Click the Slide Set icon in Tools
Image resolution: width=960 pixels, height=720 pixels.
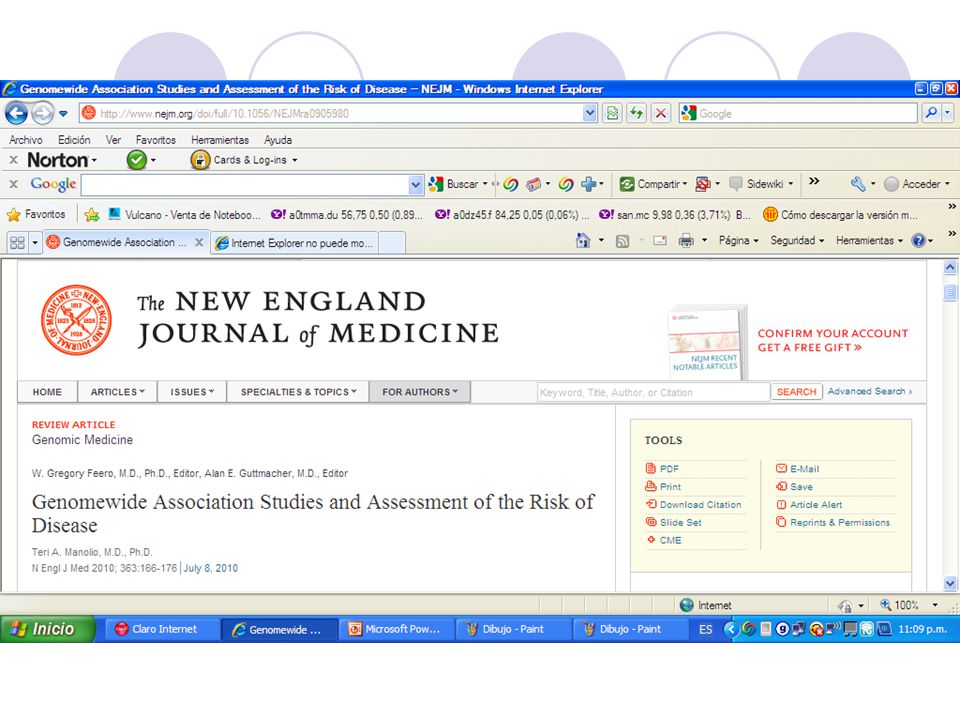point(651,522)
